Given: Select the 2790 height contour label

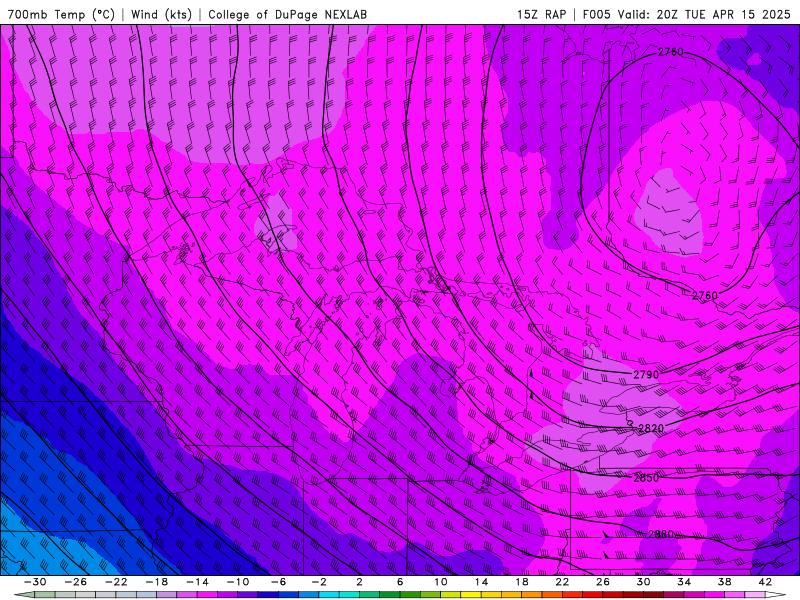Looking at the screenshot, I should pos(646,374).
